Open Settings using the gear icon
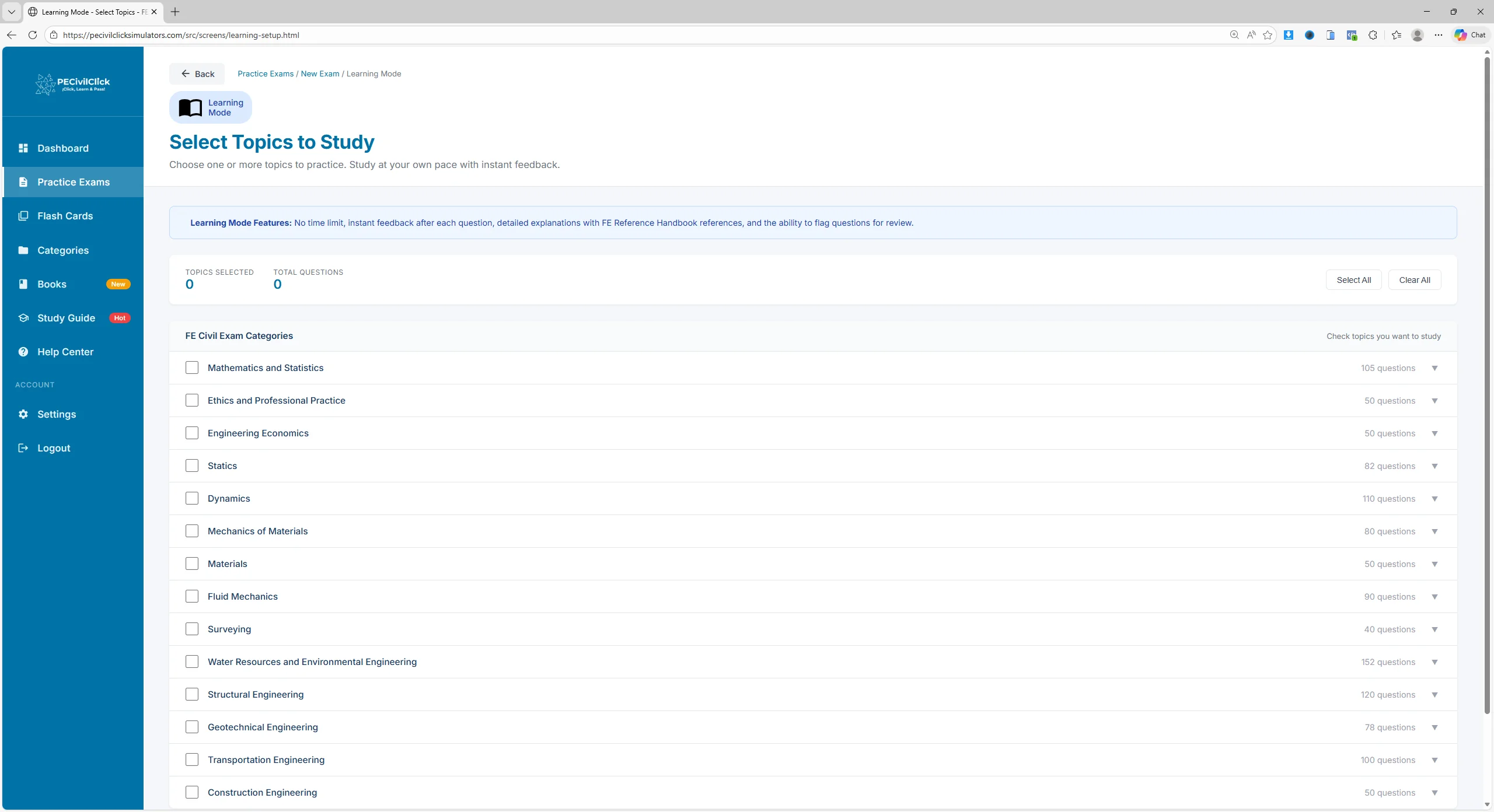 (x=24, y=414)
